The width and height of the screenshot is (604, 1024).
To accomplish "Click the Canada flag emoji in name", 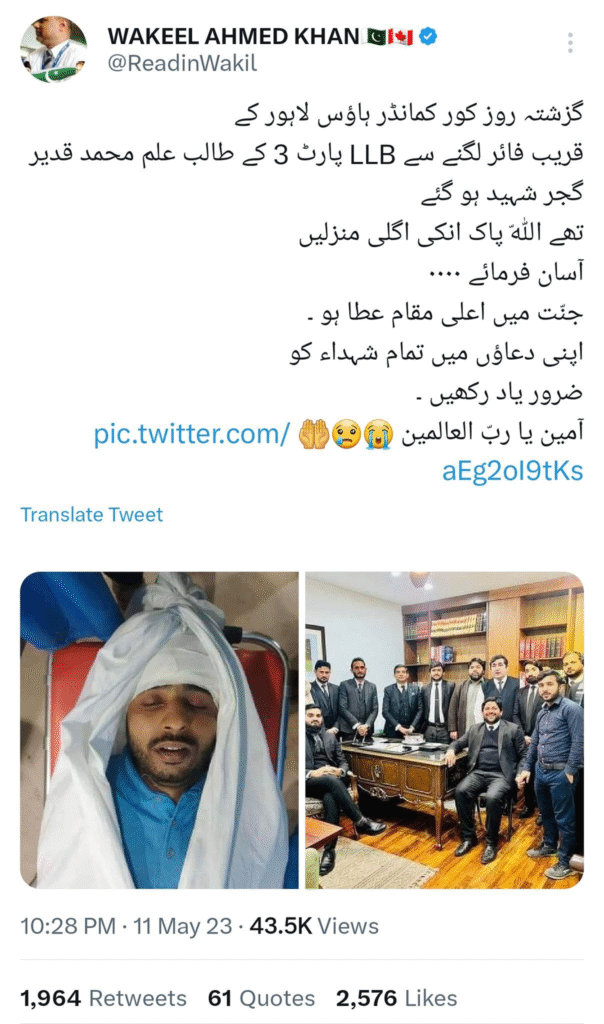I will 401,37.
